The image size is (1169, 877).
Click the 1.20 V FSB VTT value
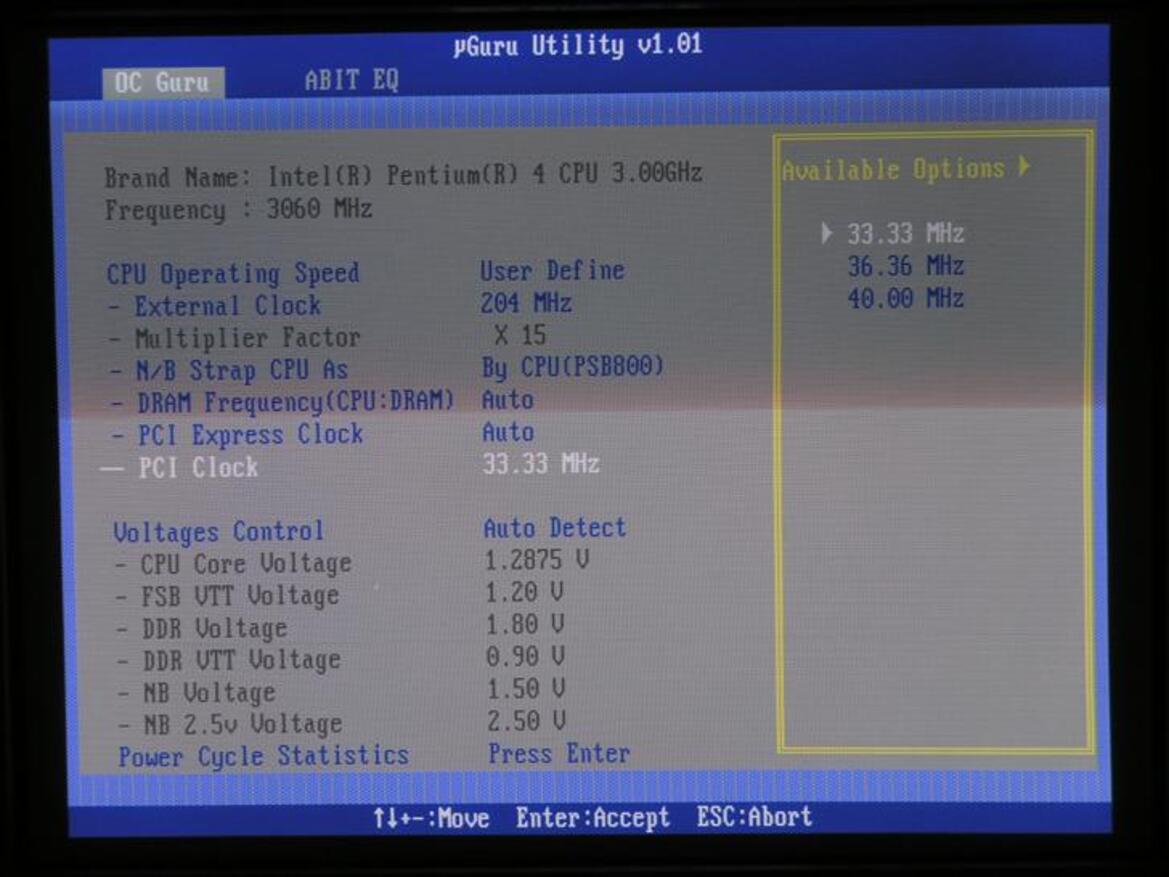coord(524,592)
